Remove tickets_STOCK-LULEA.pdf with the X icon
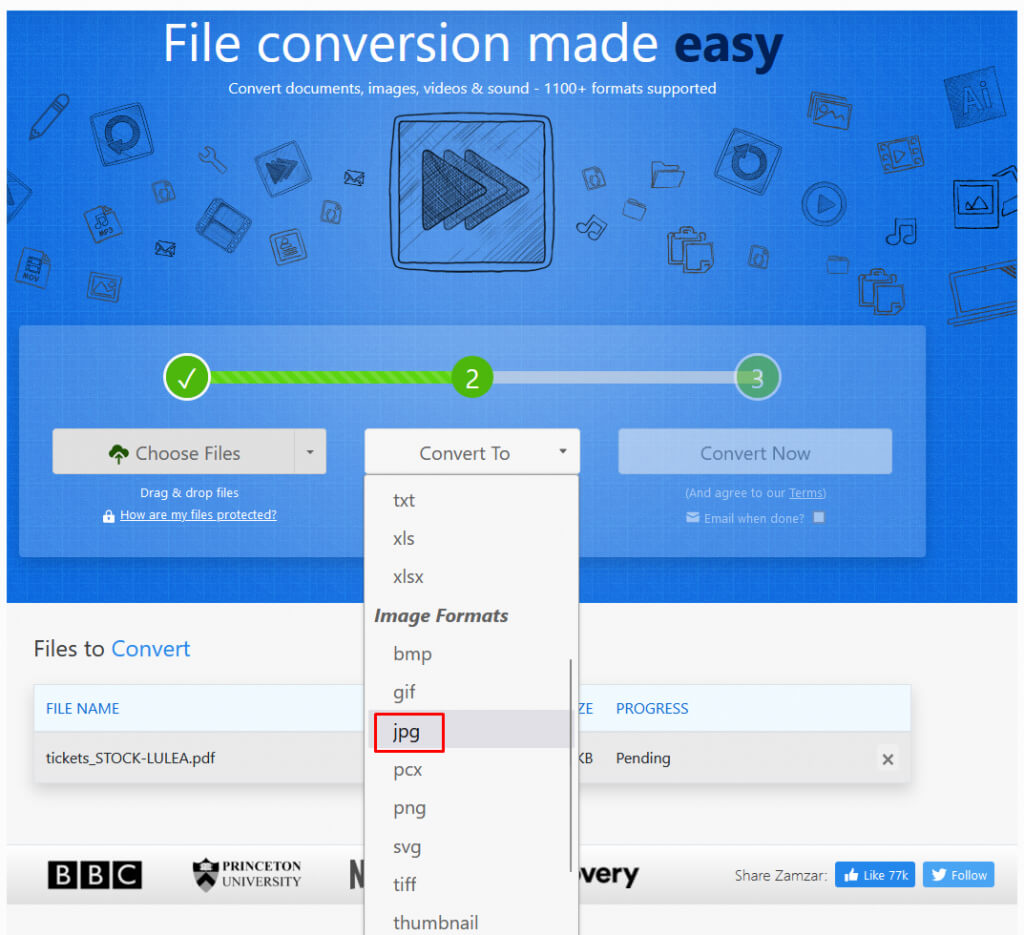This screenshot has height=935, width=1024. point(888,759)
